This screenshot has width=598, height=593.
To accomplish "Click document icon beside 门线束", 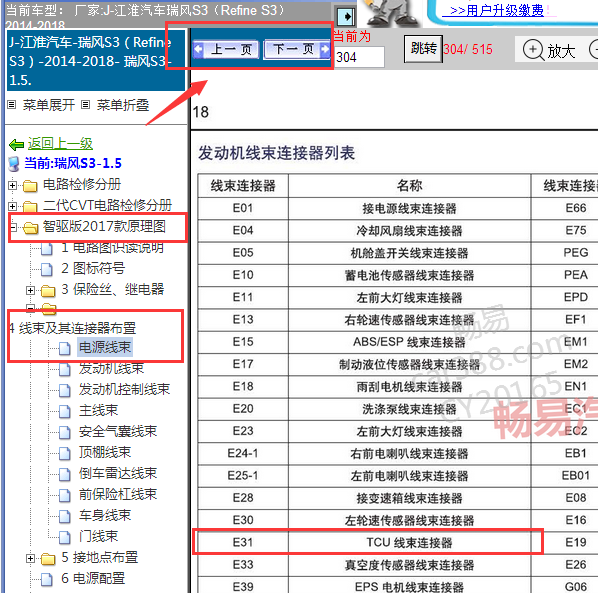I will [64, 537].
